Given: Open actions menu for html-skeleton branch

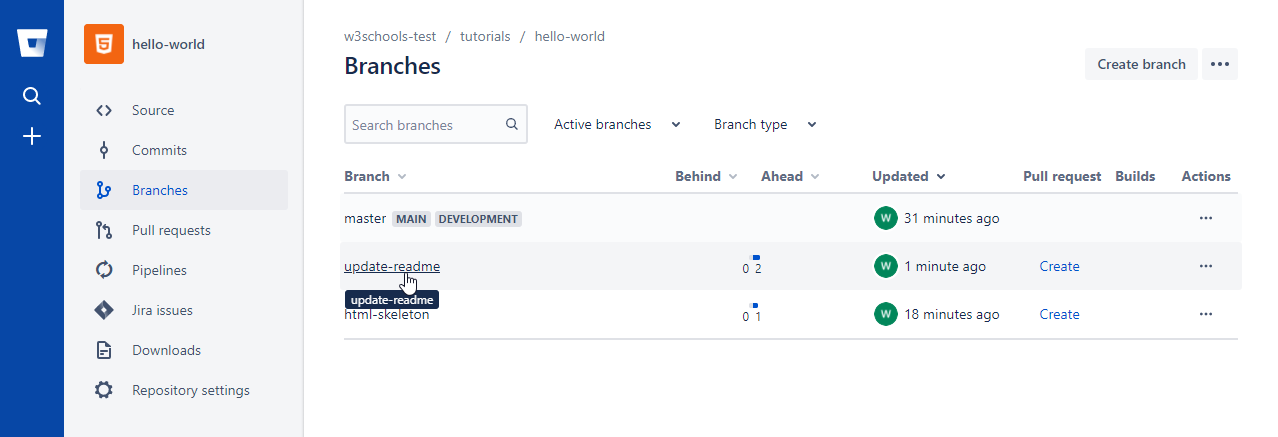Looking at the screenshot, I should pos(1205,314).
